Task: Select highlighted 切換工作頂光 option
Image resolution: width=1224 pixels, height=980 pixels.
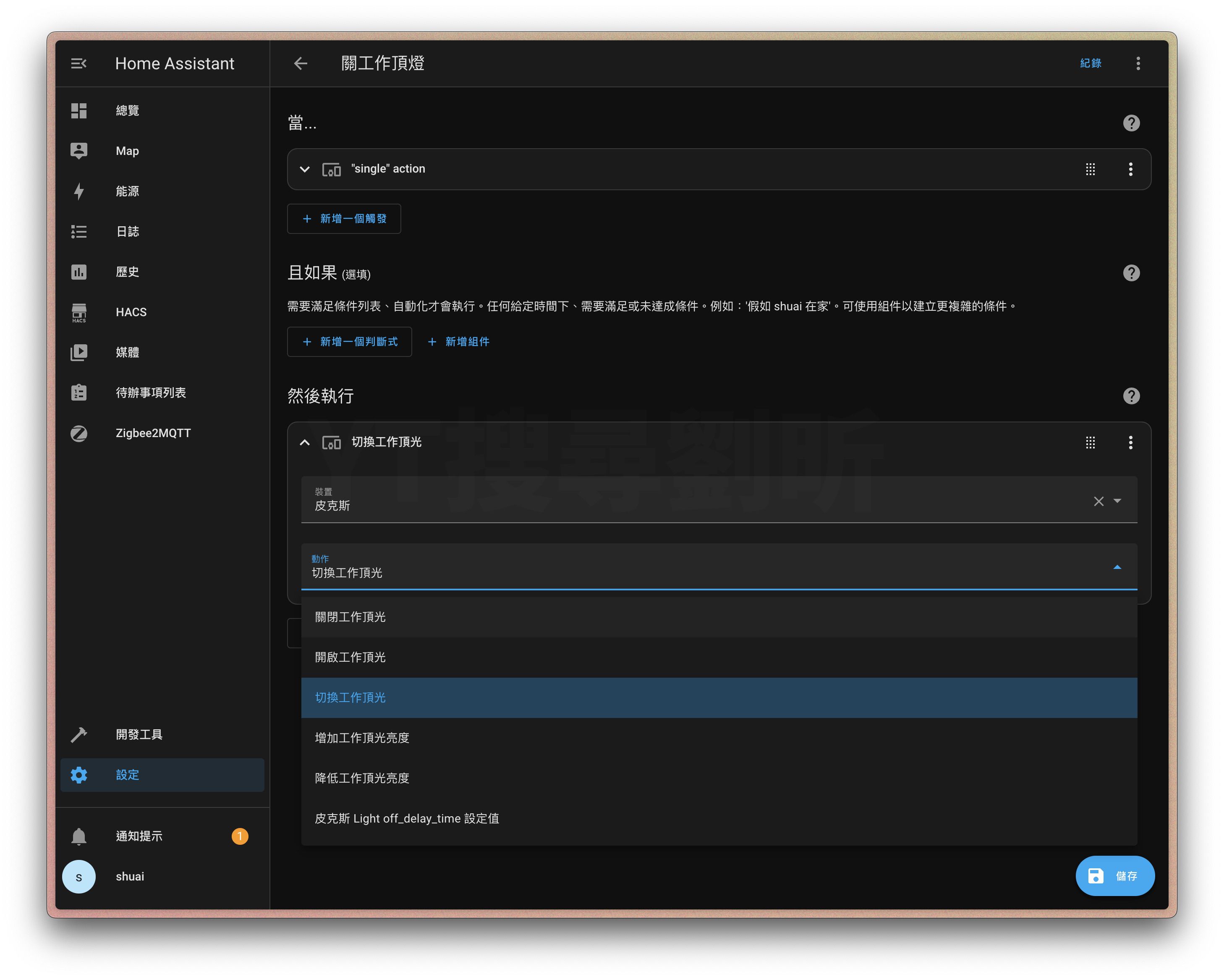Action: coord(719,698)
